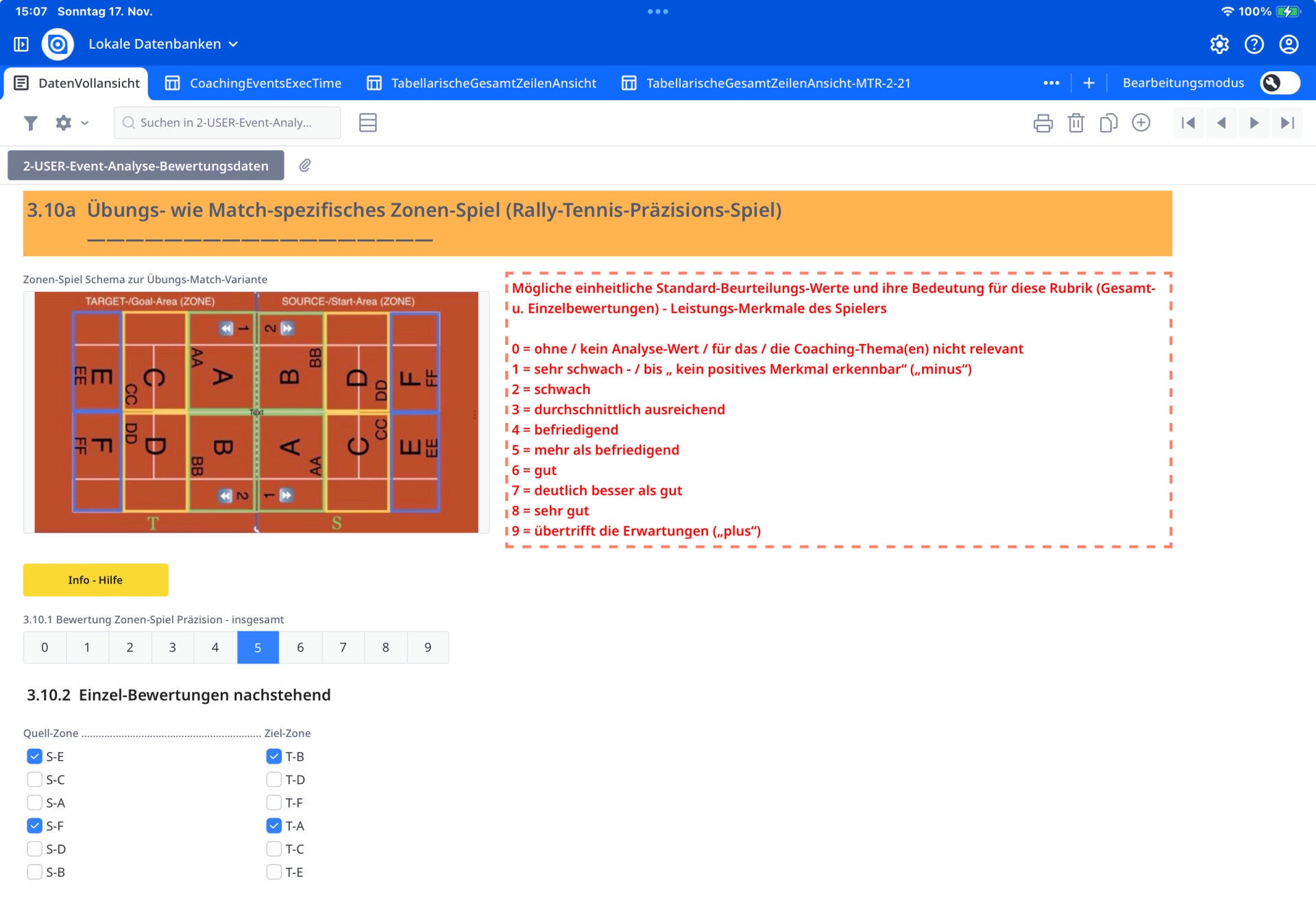This screenshot has height=909, width=1316.
Task: Switch to the CoachingEventsExecTime tab
Action: tap(254, 83)
